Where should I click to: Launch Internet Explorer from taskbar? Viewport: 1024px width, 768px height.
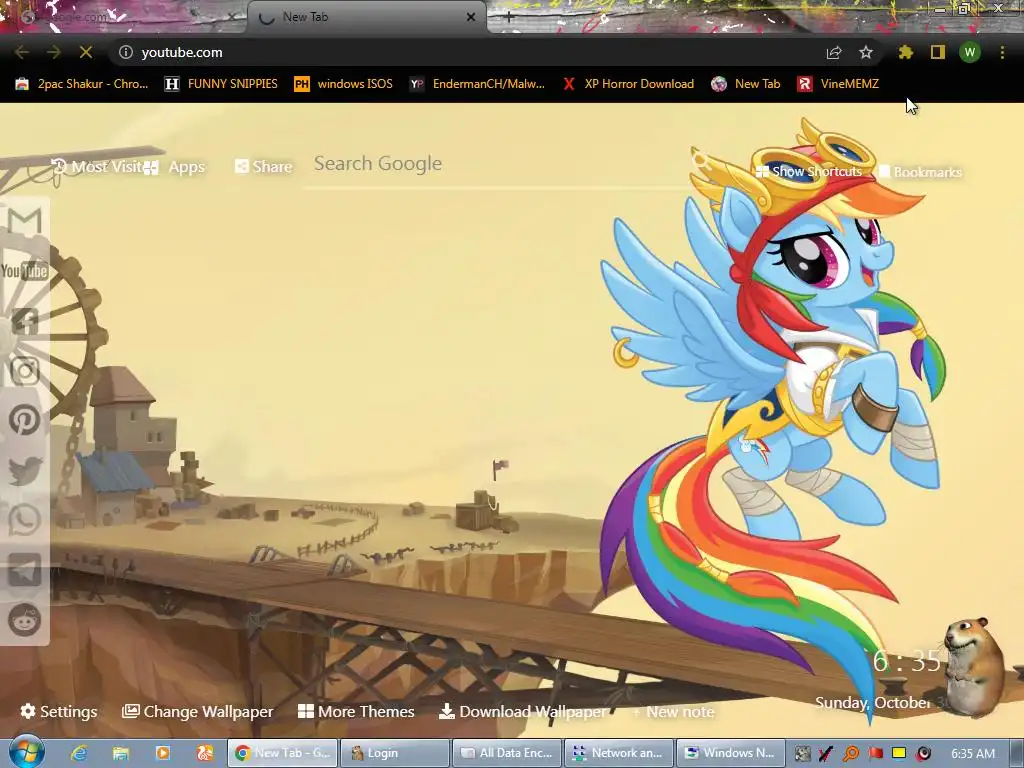coord(79,753)
